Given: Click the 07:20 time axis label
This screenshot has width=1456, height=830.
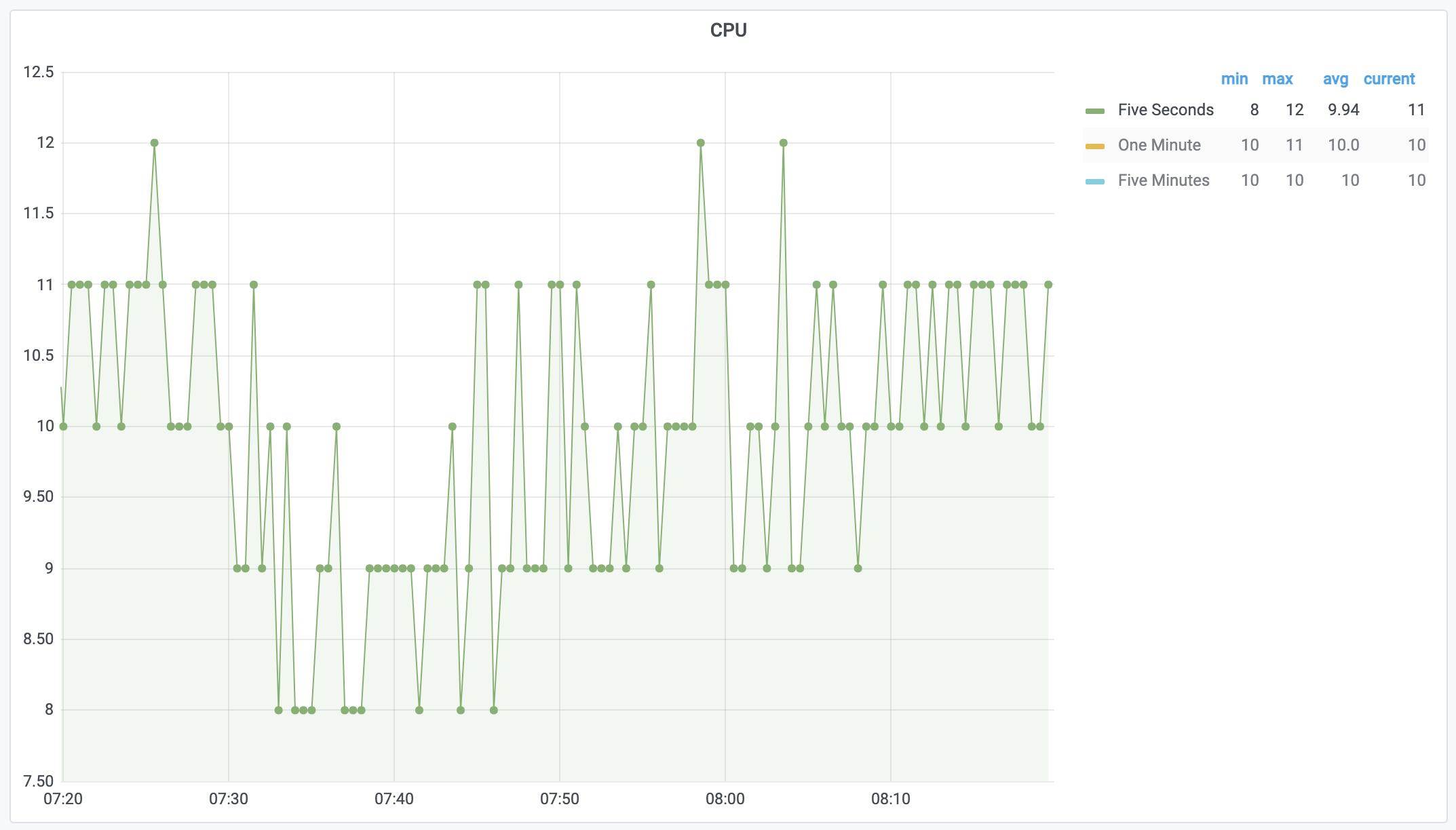Looking at the screenshot, I should click(63, 799).
